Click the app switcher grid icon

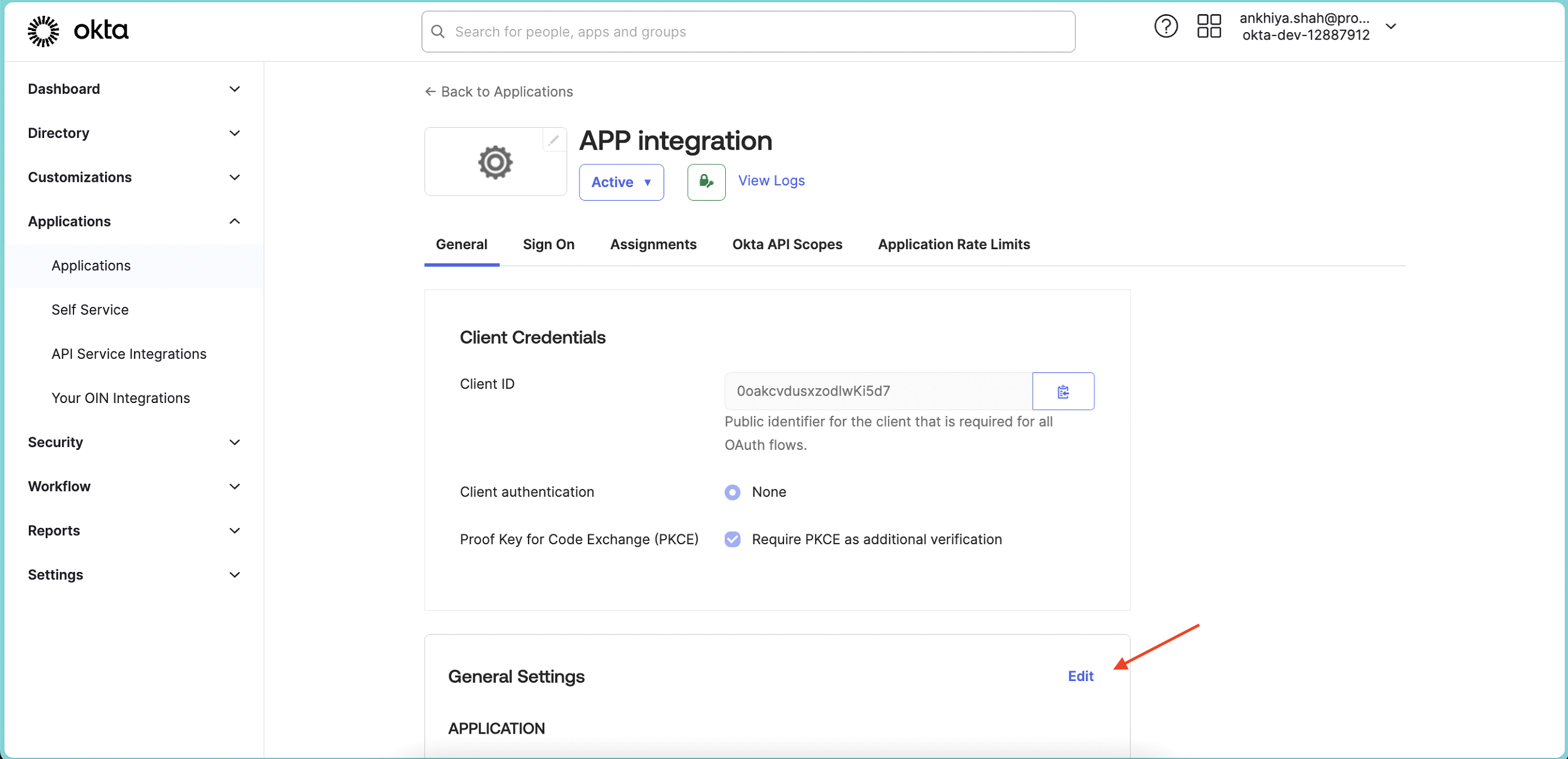[1209, 27]
